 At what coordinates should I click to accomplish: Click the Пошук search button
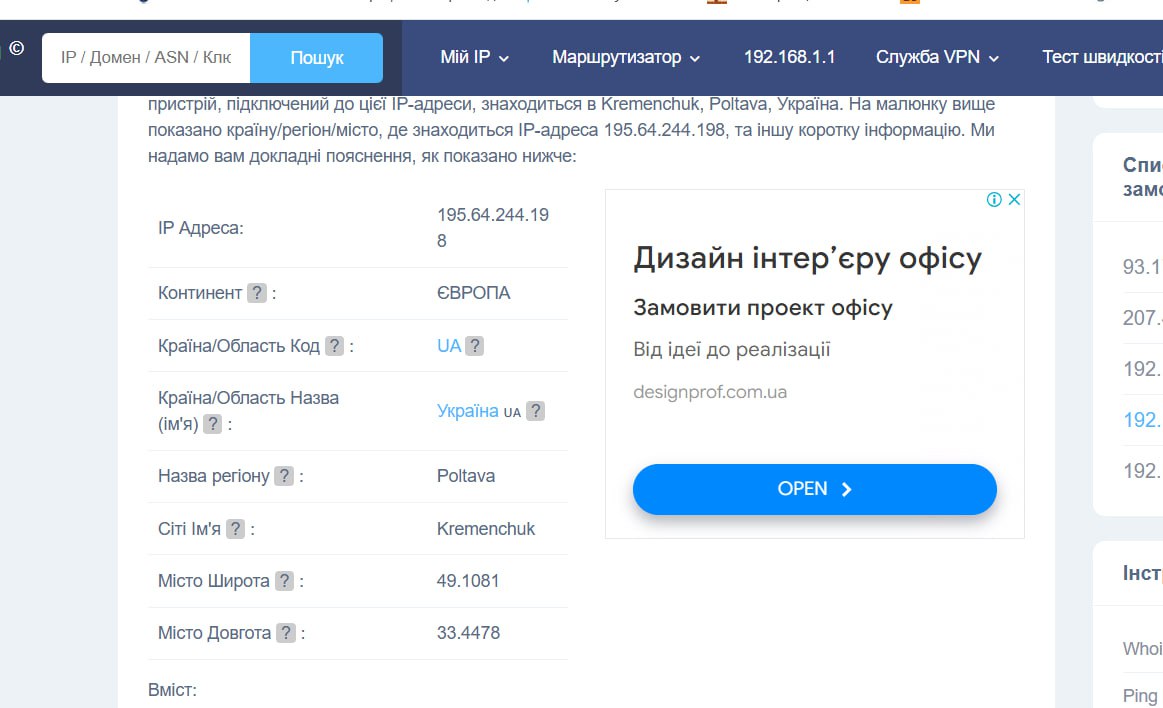tap(316, 58)
